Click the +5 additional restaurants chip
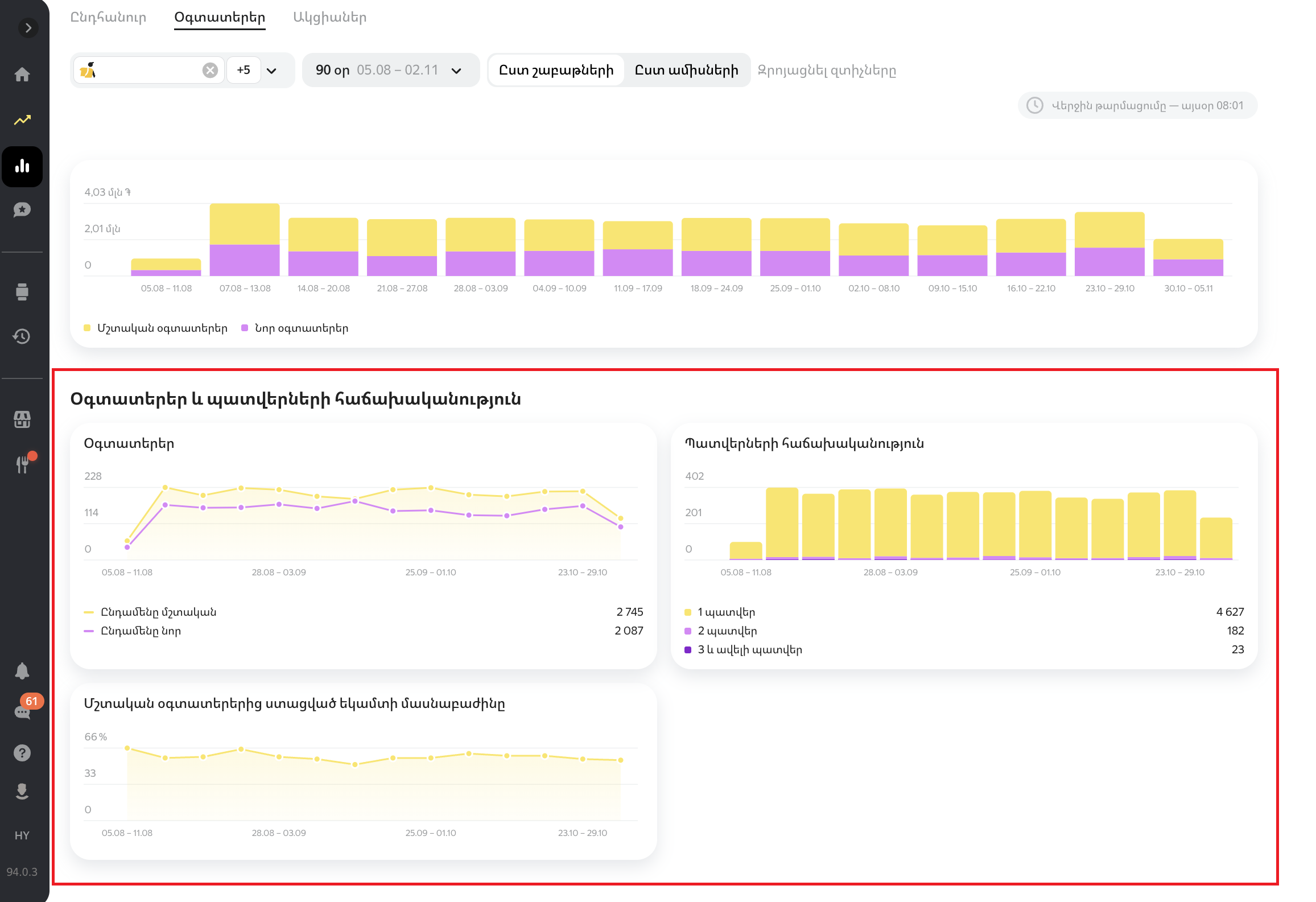Image resolution: width=1316 pixels, height=902 pixels. coord(244,70)
